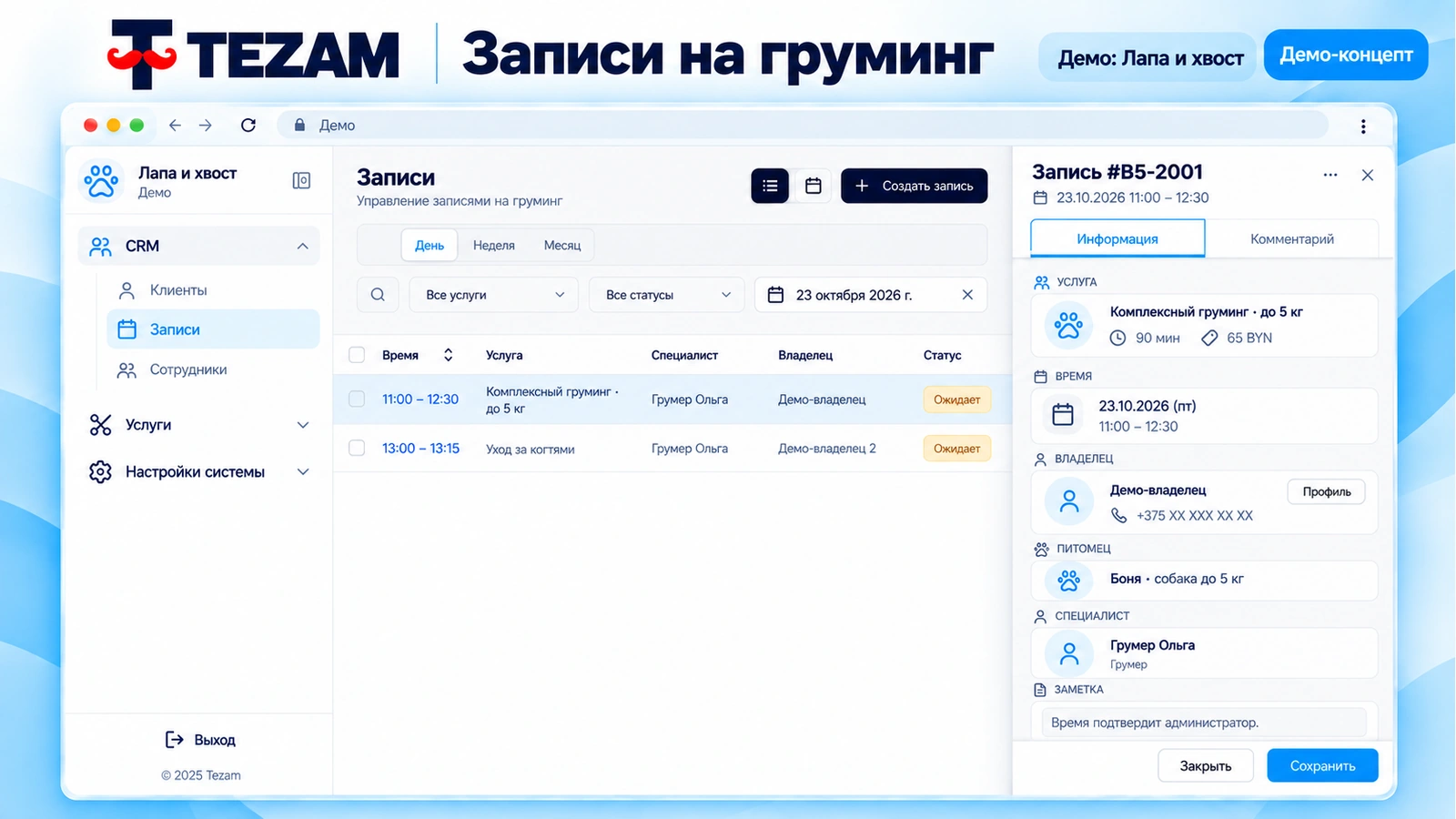This screenshot has width=1456, height=819.
Task: Click the browser address bar
Action: 803,126
